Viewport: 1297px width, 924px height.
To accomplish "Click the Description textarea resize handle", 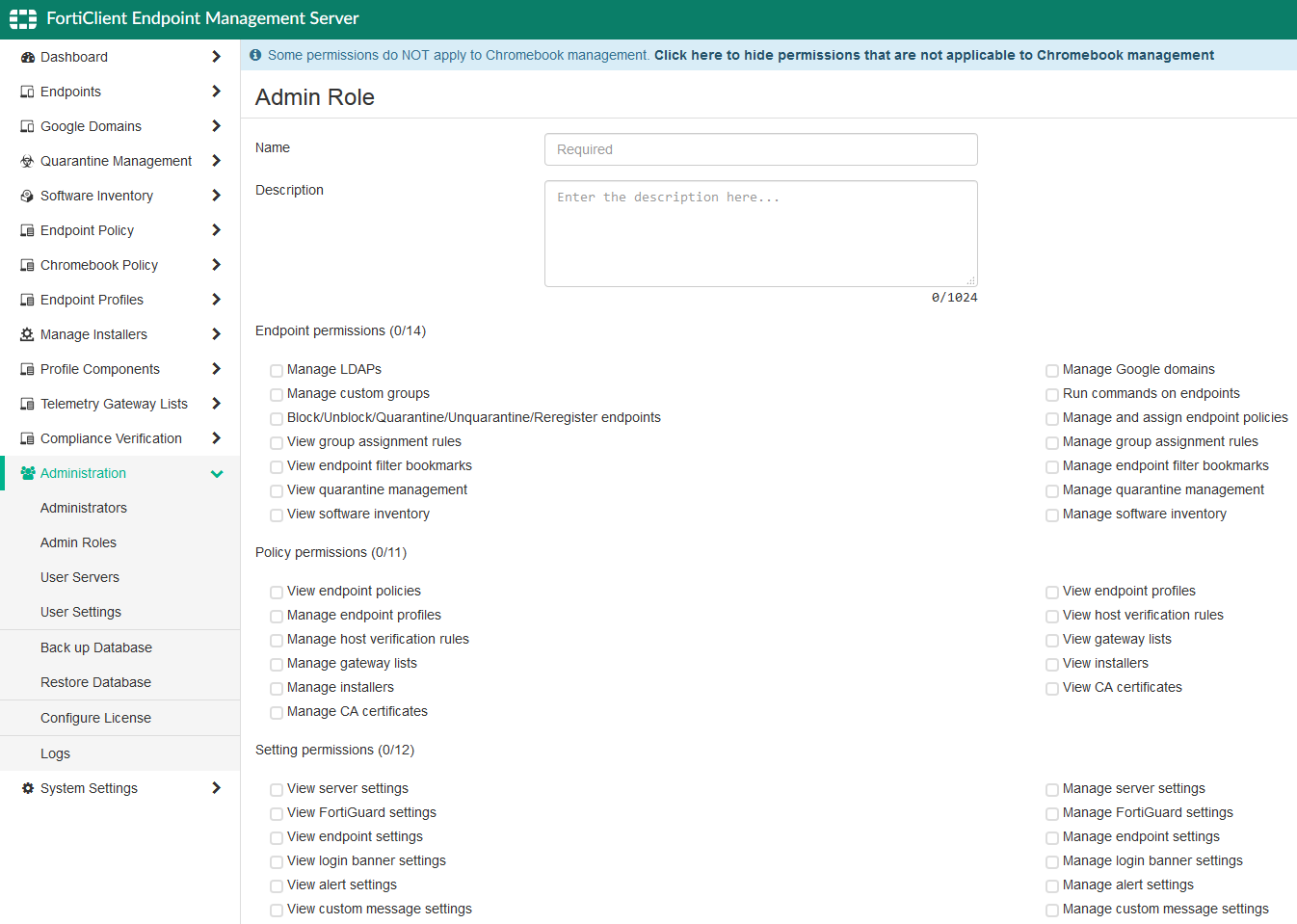I will (x=971, y=280).
